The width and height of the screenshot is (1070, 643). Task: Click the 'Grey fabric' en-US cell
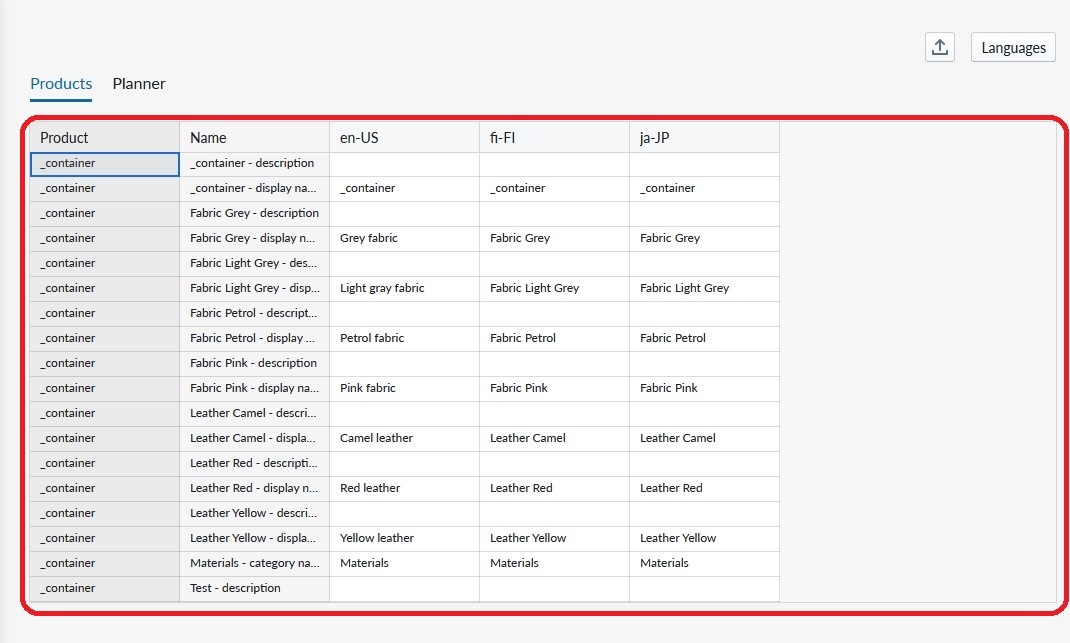(x=405, y=239)
